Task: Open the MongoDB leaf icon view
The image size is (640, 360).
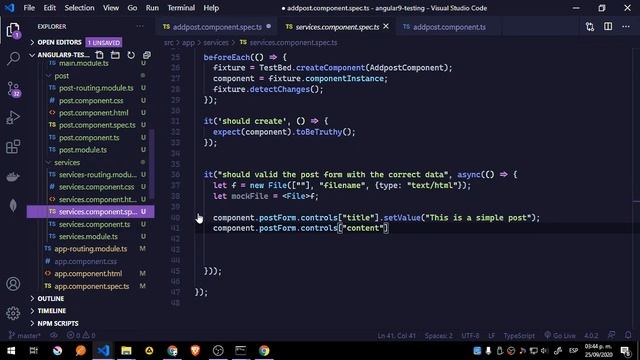Action: [13, 205]
